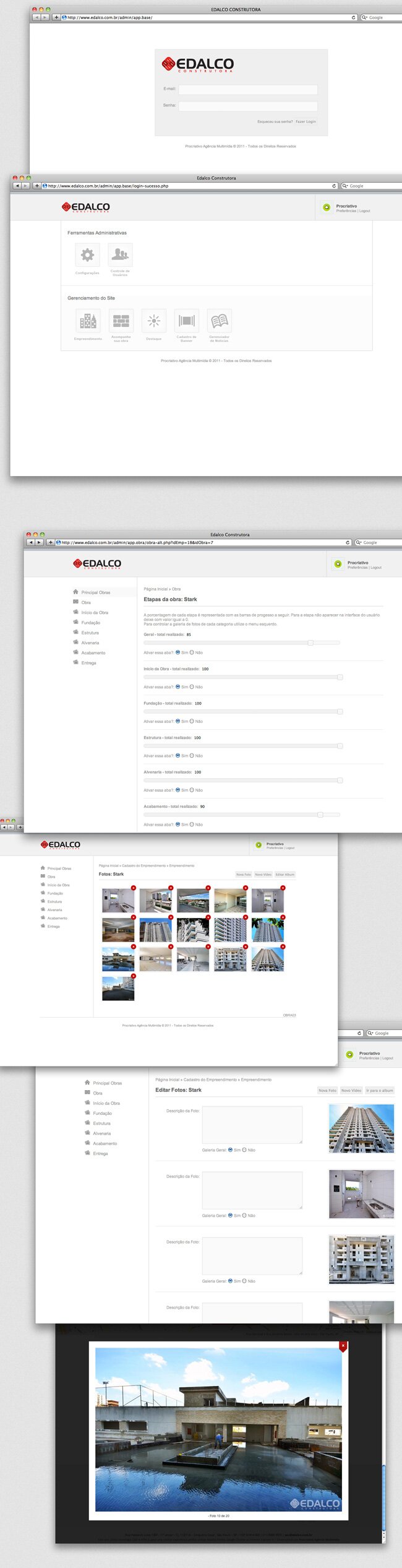Select Não for Início da Obra tab activation

192,687
